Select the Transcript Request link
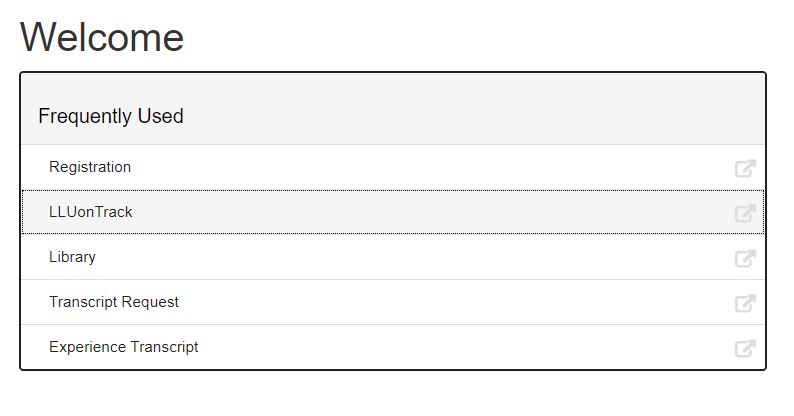 (x=114, y=302)
